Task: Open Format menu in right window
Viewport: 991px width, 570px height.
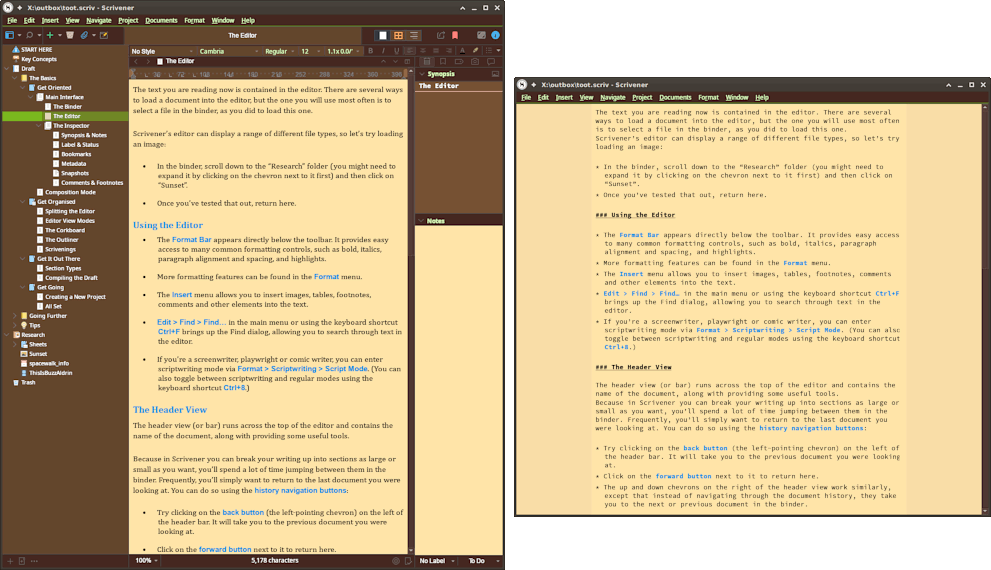Action: click(x=708, y=97)
